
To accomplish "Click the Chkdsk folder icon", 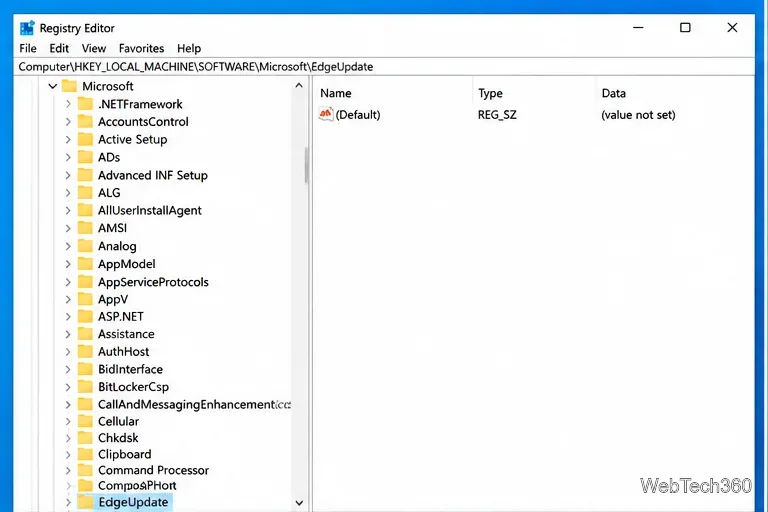I will pos(85,438).
